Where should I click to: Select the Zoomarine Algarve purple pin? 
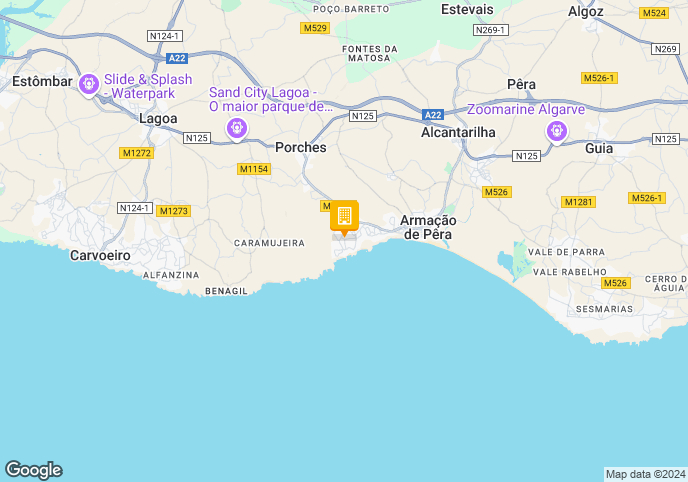pos(557,132)
